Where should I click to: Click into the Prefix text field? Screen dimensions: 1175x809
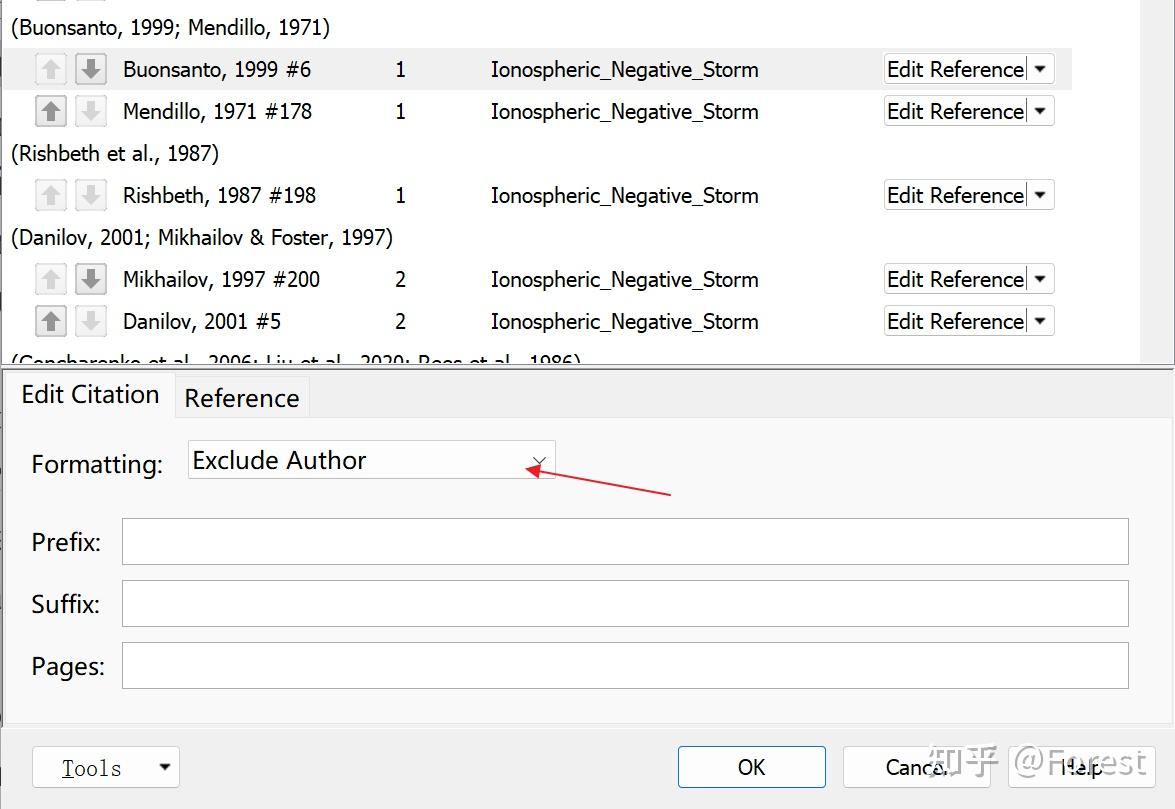click(625, 542)
